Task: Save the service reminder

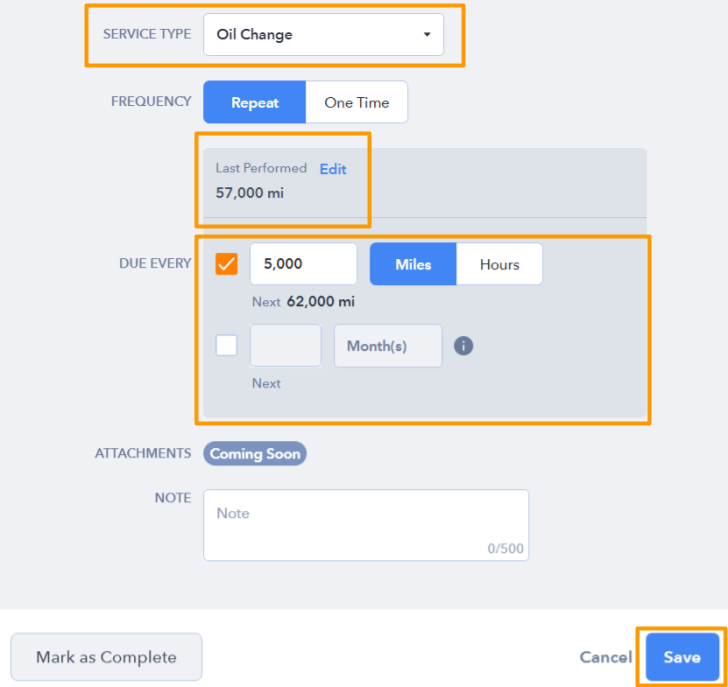Action: pyautogui.click(x=682, y=657)
